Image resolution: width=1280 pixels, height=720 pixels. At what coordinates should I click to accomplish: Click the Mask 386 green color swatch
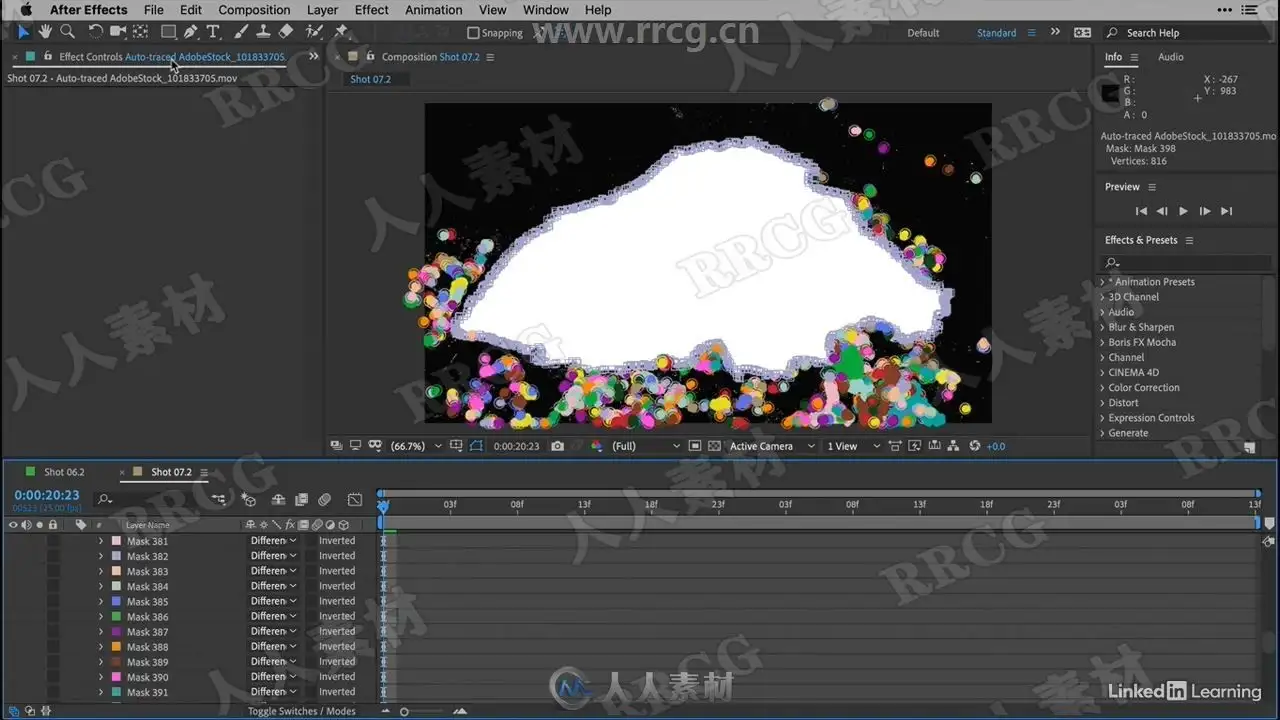[x=117, y=617]
